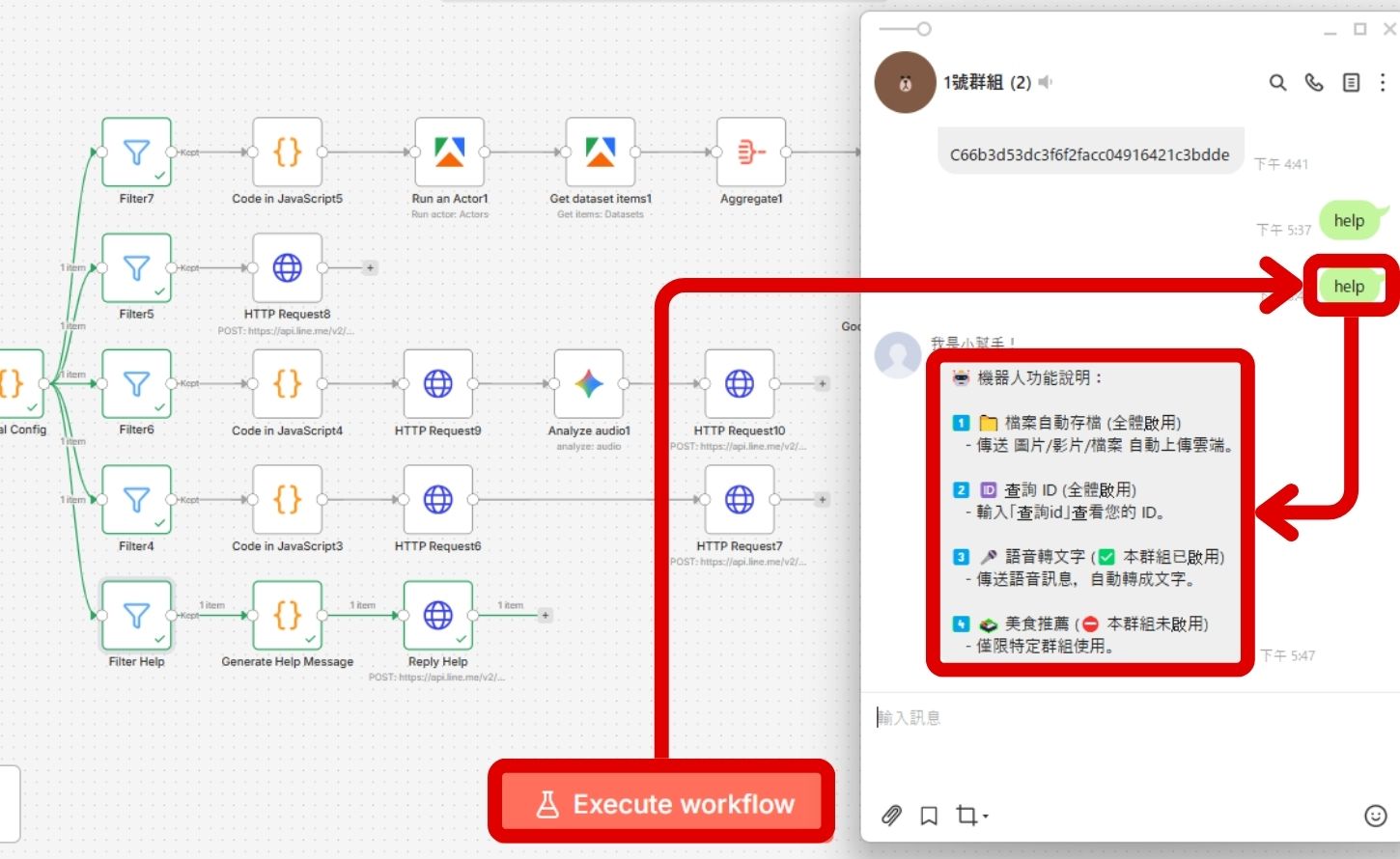Open the notes panel icon in the chat header

[x=1350, y=83]
